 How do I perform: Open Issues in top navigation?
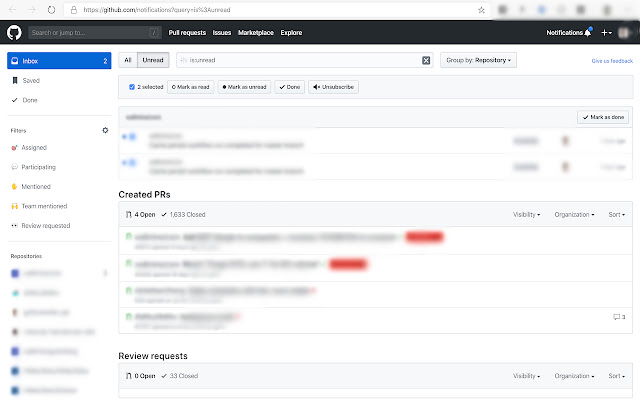pos(222,33)
